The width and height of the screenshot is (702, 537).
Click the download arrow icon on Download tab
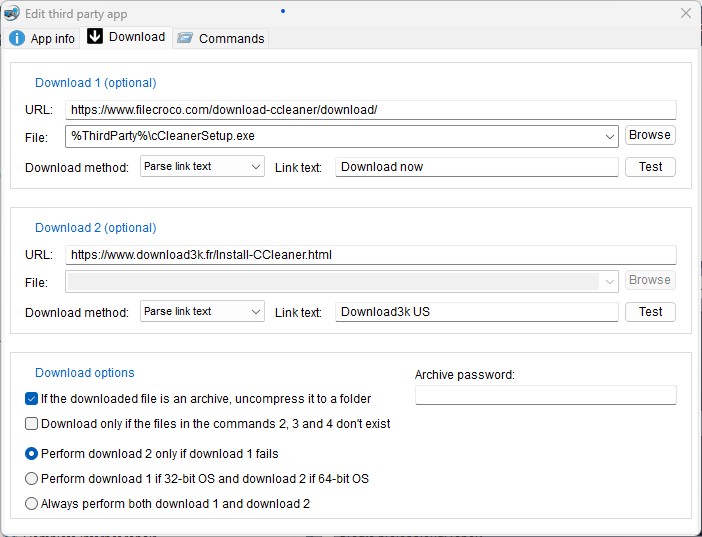coord(94,36)
